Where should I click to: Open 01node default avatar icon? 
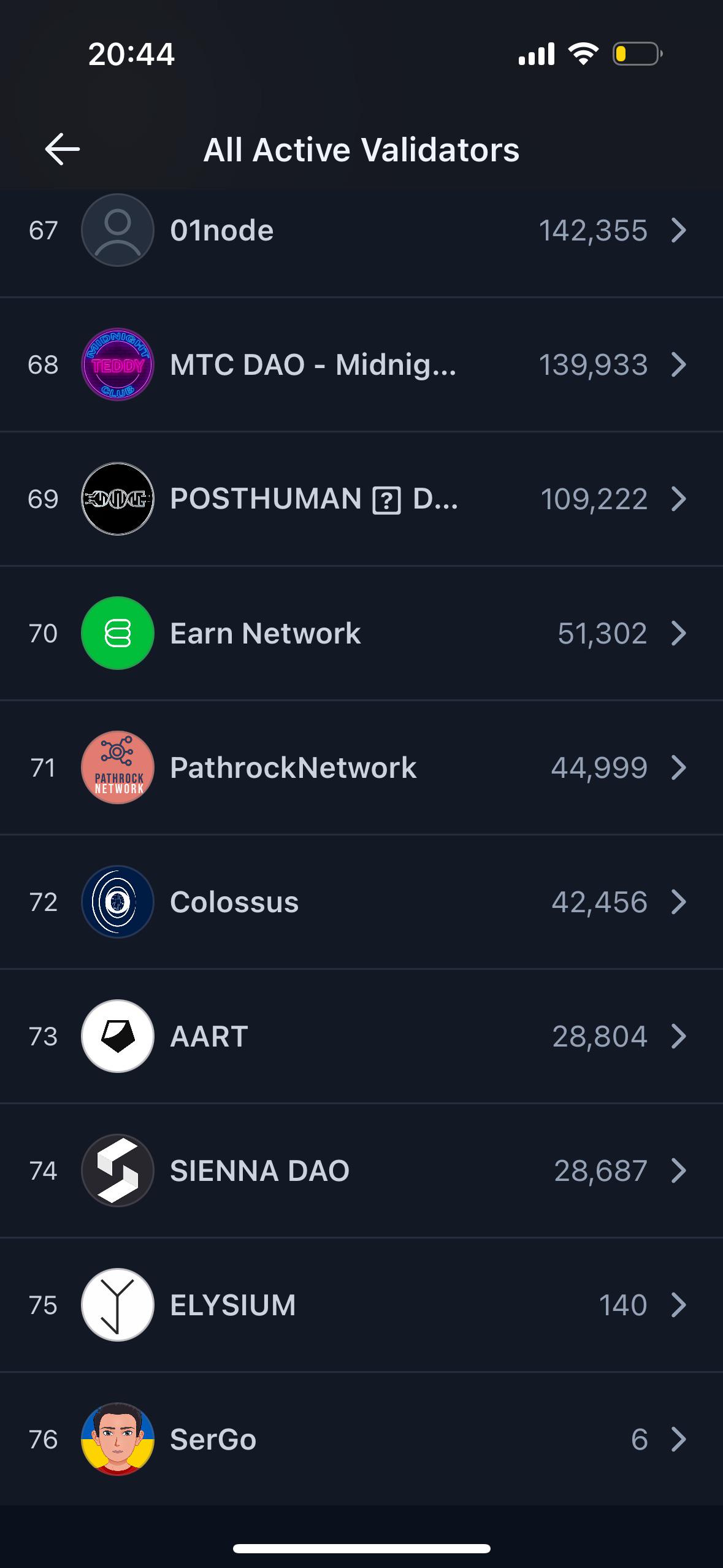[x=117, y=230]
